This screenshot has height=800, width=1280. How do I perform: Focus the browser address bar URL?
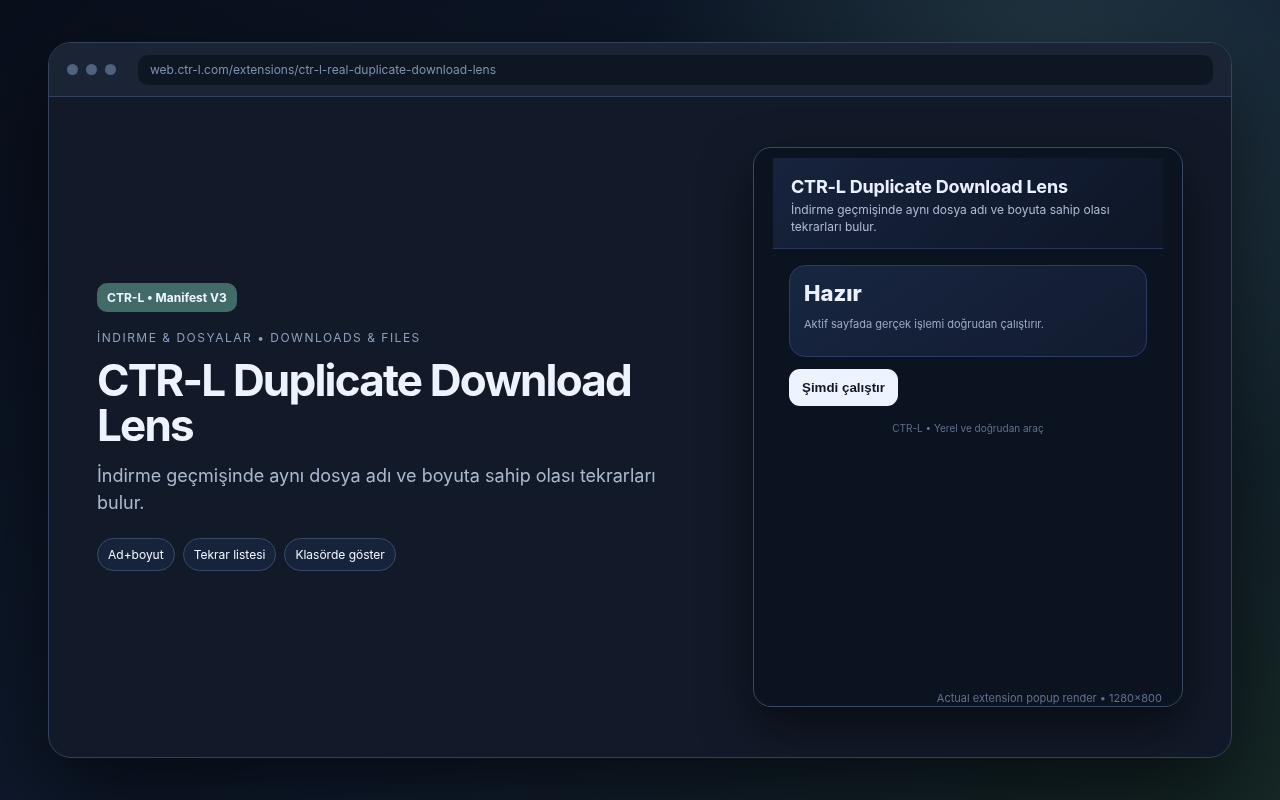pos(675,70)
